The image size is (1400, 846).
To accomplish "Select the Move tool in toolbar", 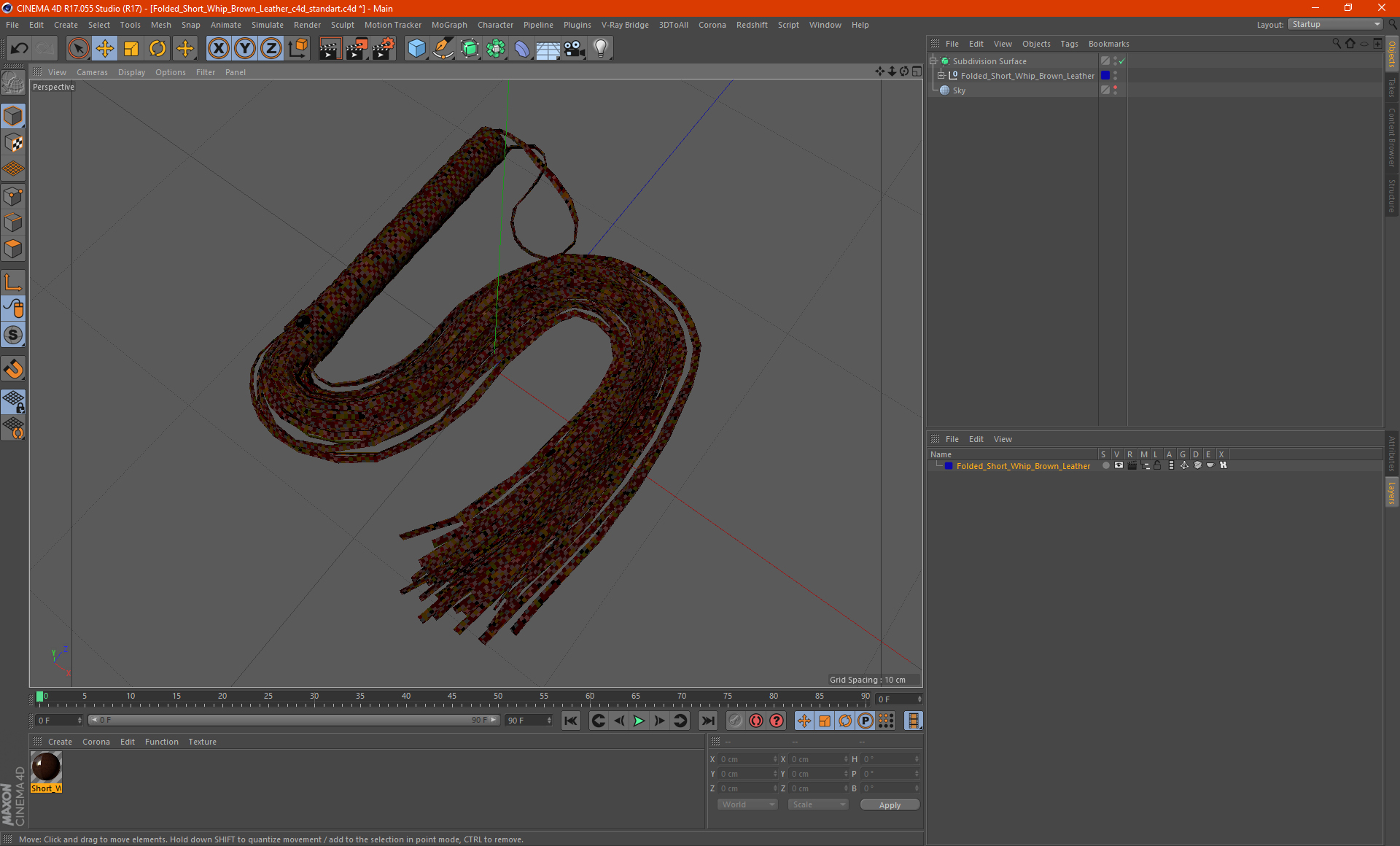I will coord(105,49).
